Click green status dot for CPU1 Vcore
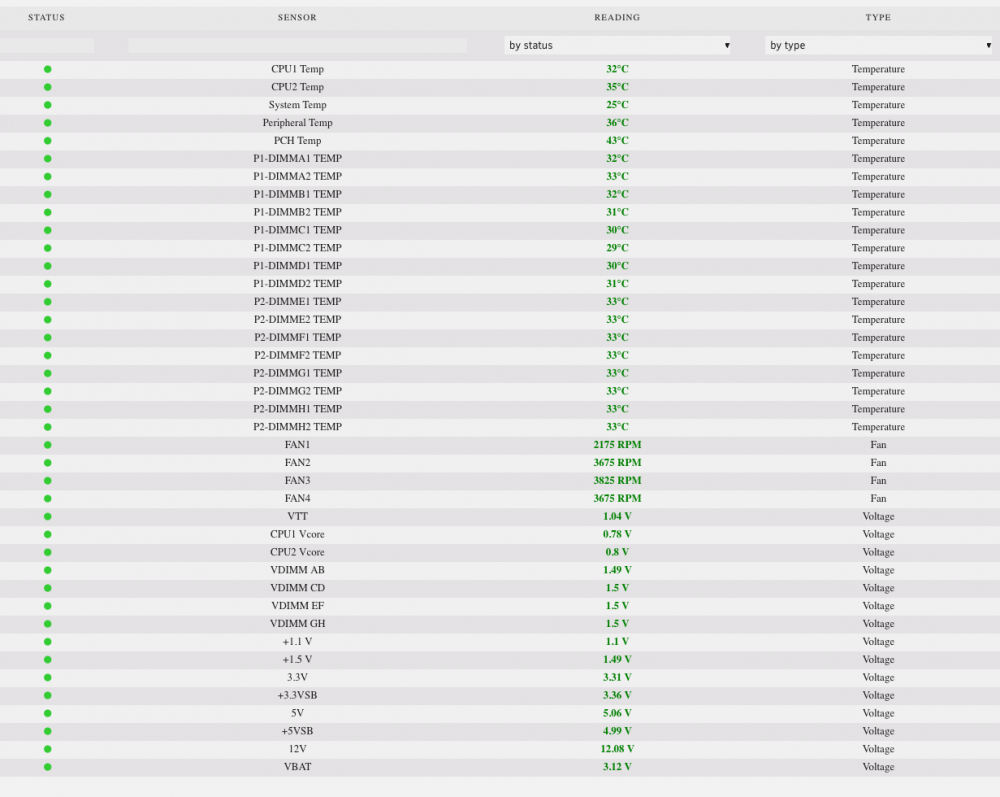1000x797 pixels. [x=47, y=534]
